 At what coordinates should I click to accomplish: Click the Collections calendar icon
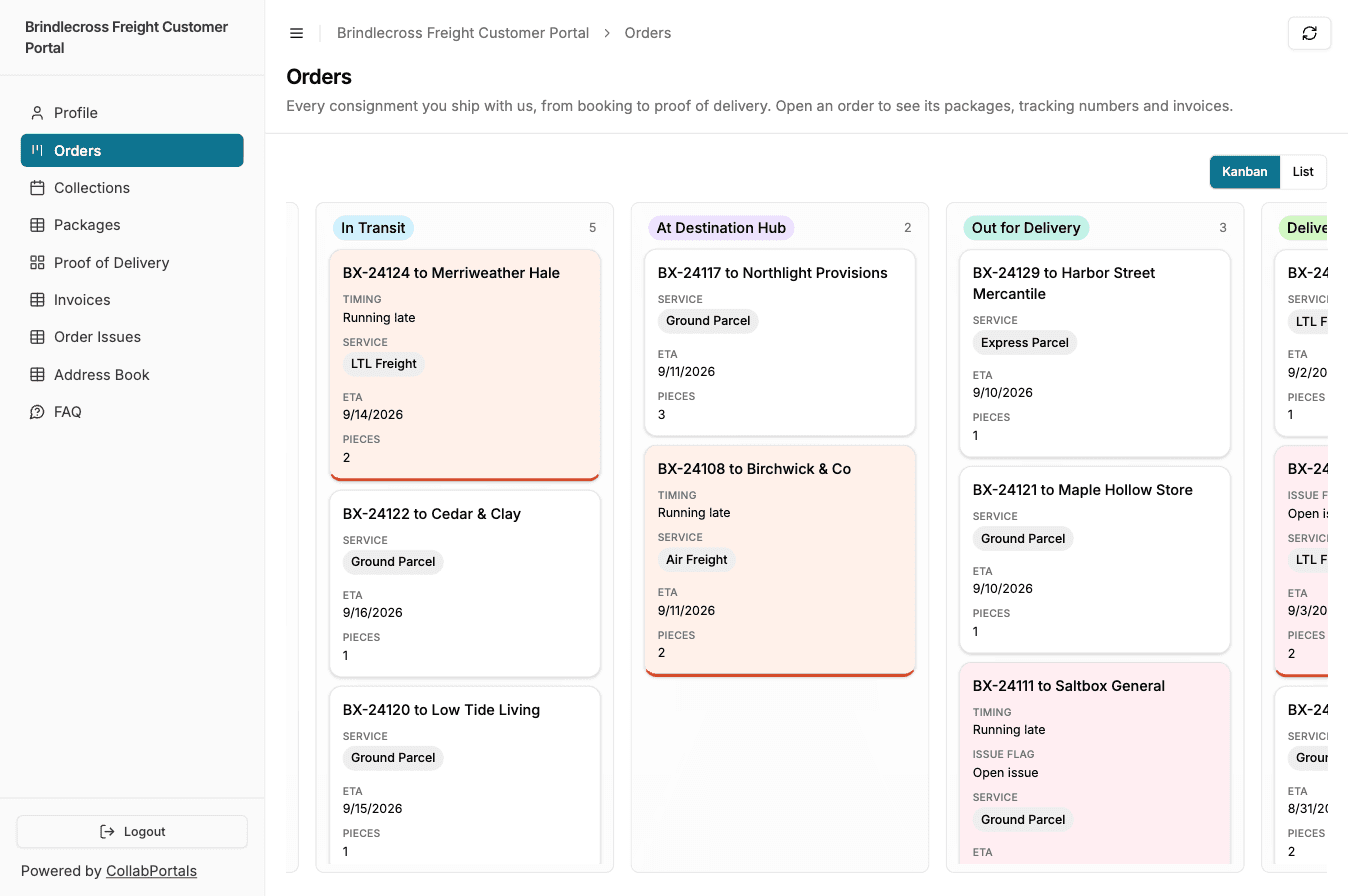coord(37,188)
